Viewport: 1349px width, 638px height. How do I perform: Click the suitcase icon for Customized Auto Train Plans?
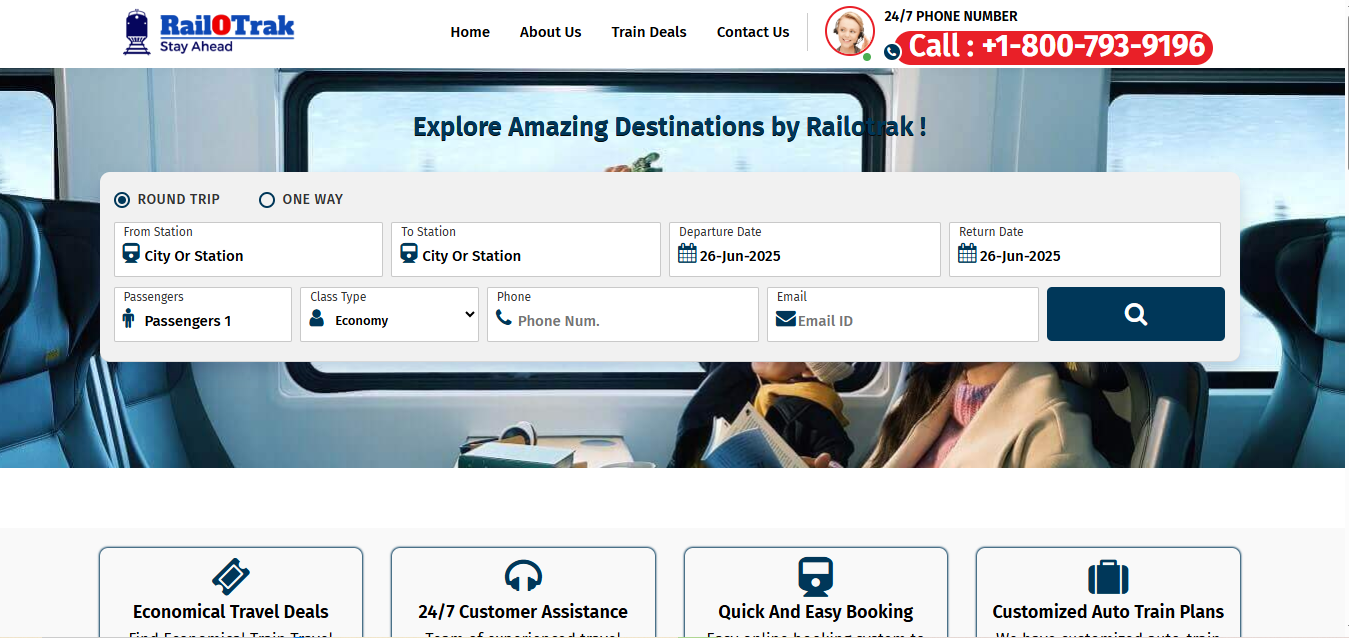coord(1108,577)
